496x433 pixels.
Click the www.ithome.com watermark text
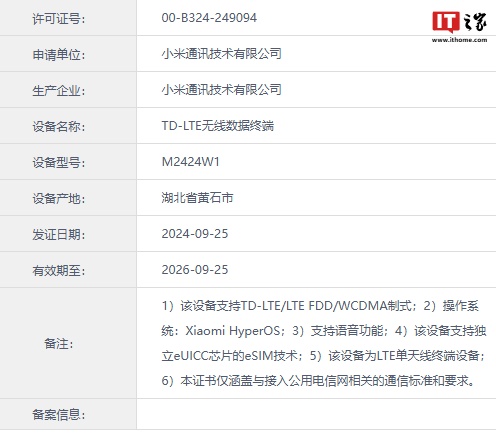459,40
